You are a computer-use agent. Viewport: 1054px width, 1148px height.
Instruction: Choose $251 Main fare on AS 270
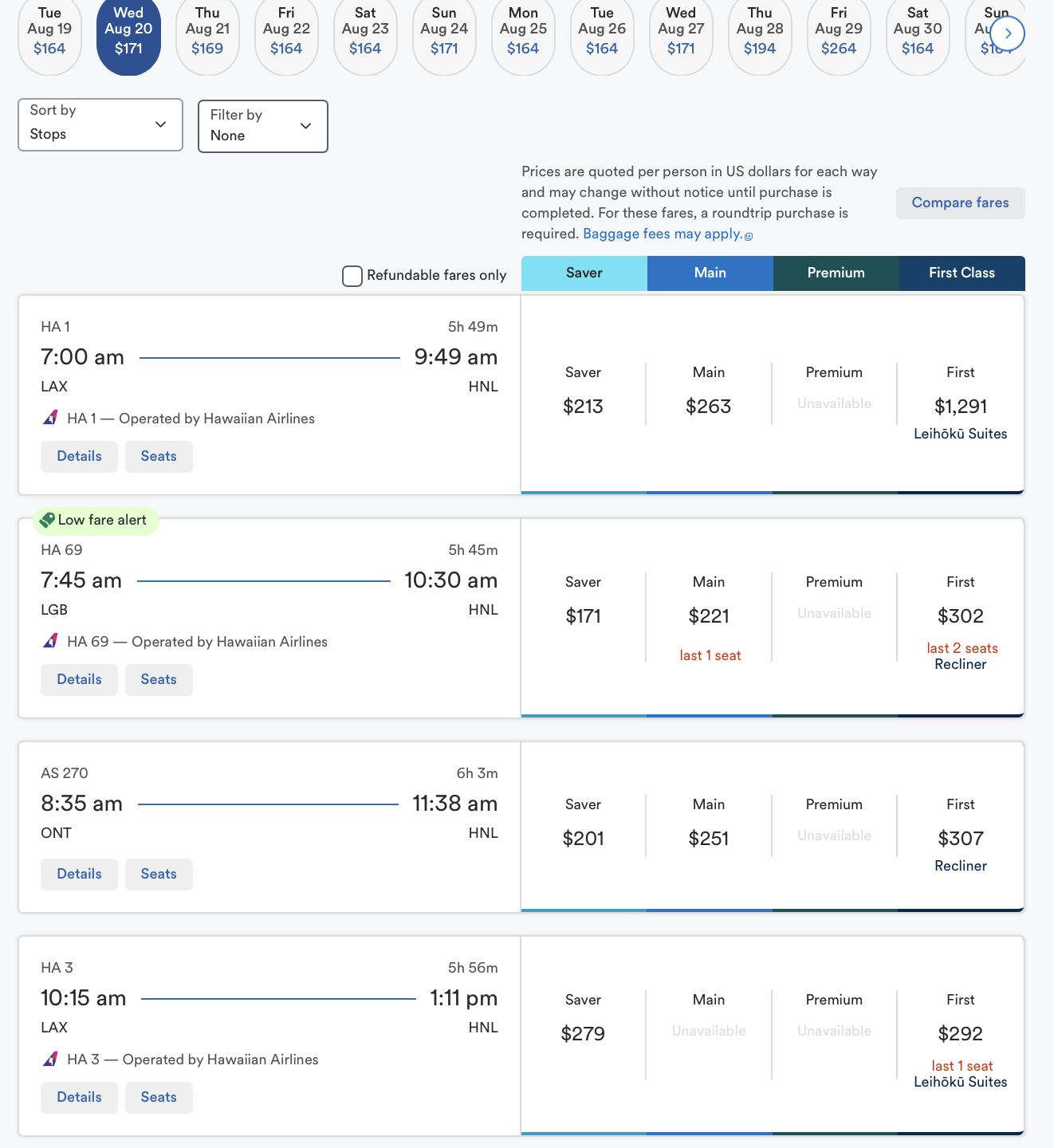[x=708, y=838]
